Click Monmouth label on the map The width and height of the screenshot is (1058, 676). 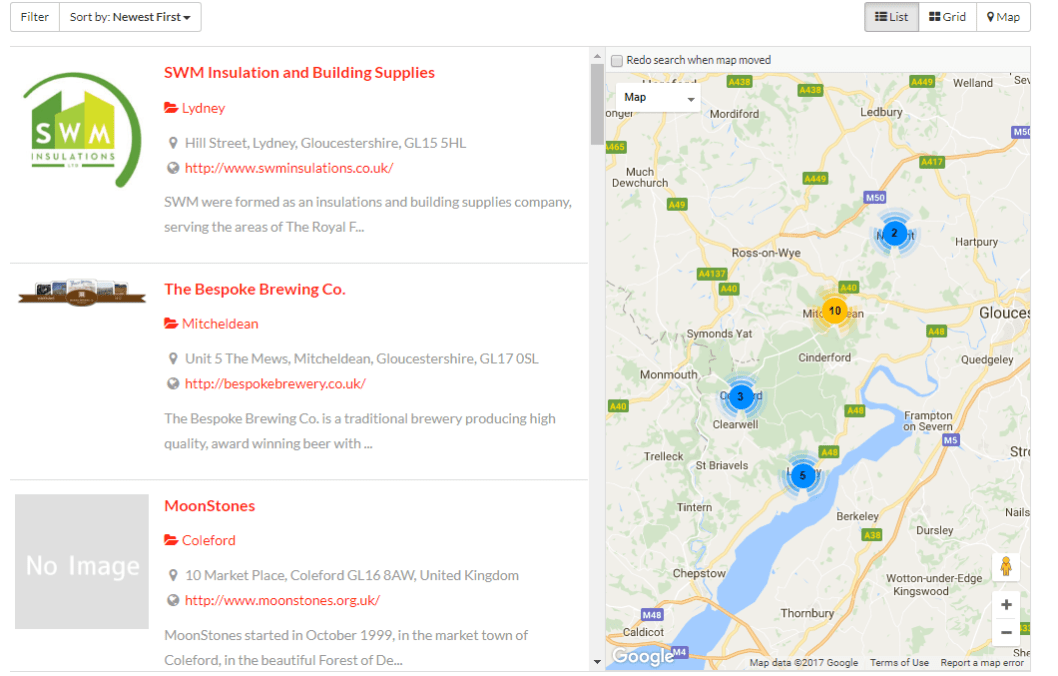(668, 374)
